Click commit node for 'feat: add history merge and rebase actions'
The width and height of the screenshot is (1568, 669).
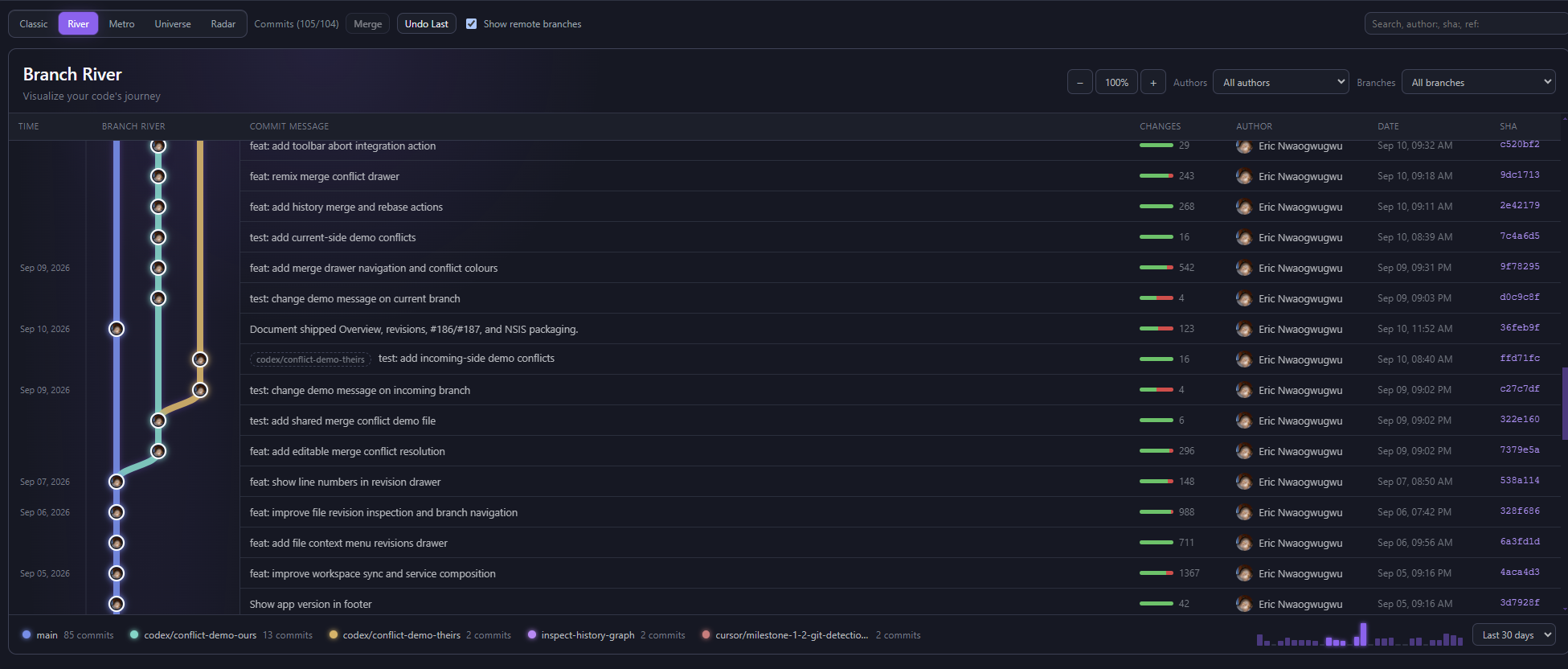coord(158,207)
